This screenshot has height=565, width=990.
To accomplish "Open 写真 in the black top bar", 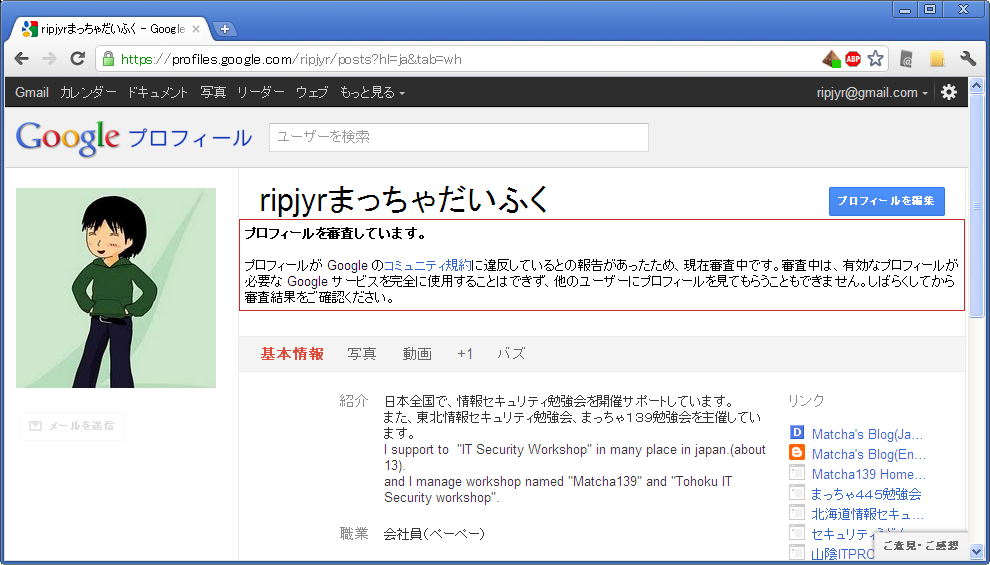I will click(x=213, y=93).
